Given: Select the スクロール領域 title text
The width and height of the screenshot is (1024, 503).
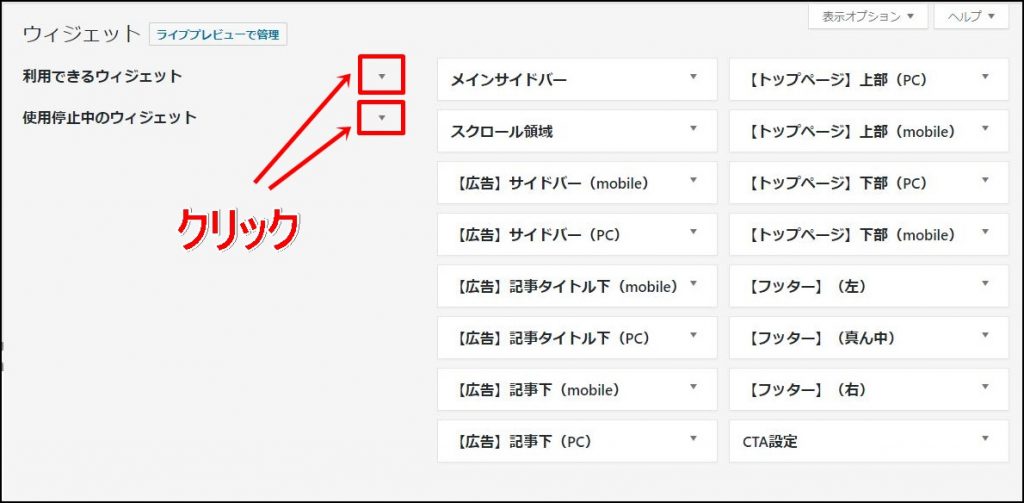Looking at the screenshot, I should point(502,132).
